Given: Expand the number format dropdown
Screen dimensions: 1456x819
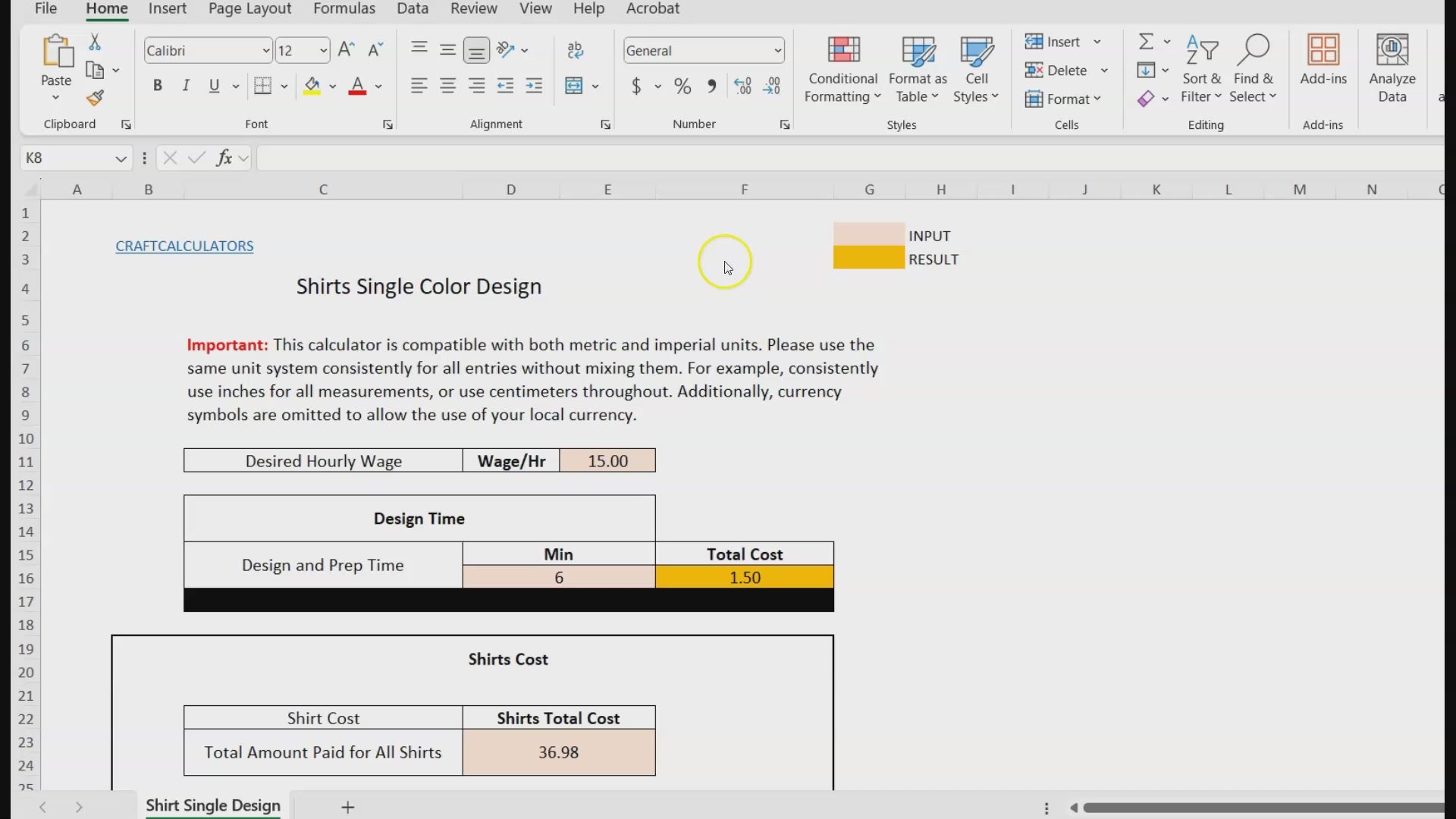Looking at the screenshot, I should pos(777,51).
